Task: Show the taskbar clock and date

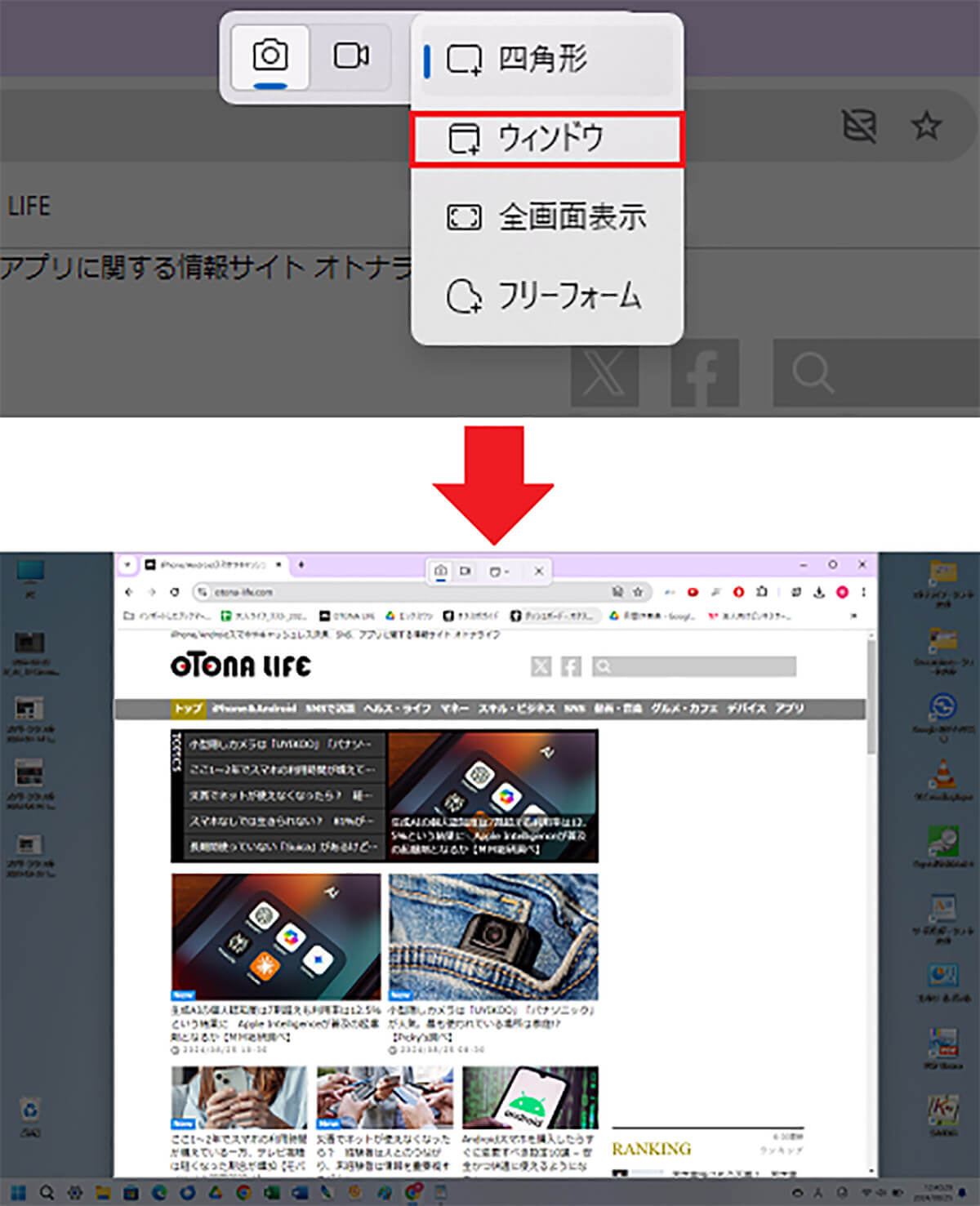Action: [x=933, y=1192]
